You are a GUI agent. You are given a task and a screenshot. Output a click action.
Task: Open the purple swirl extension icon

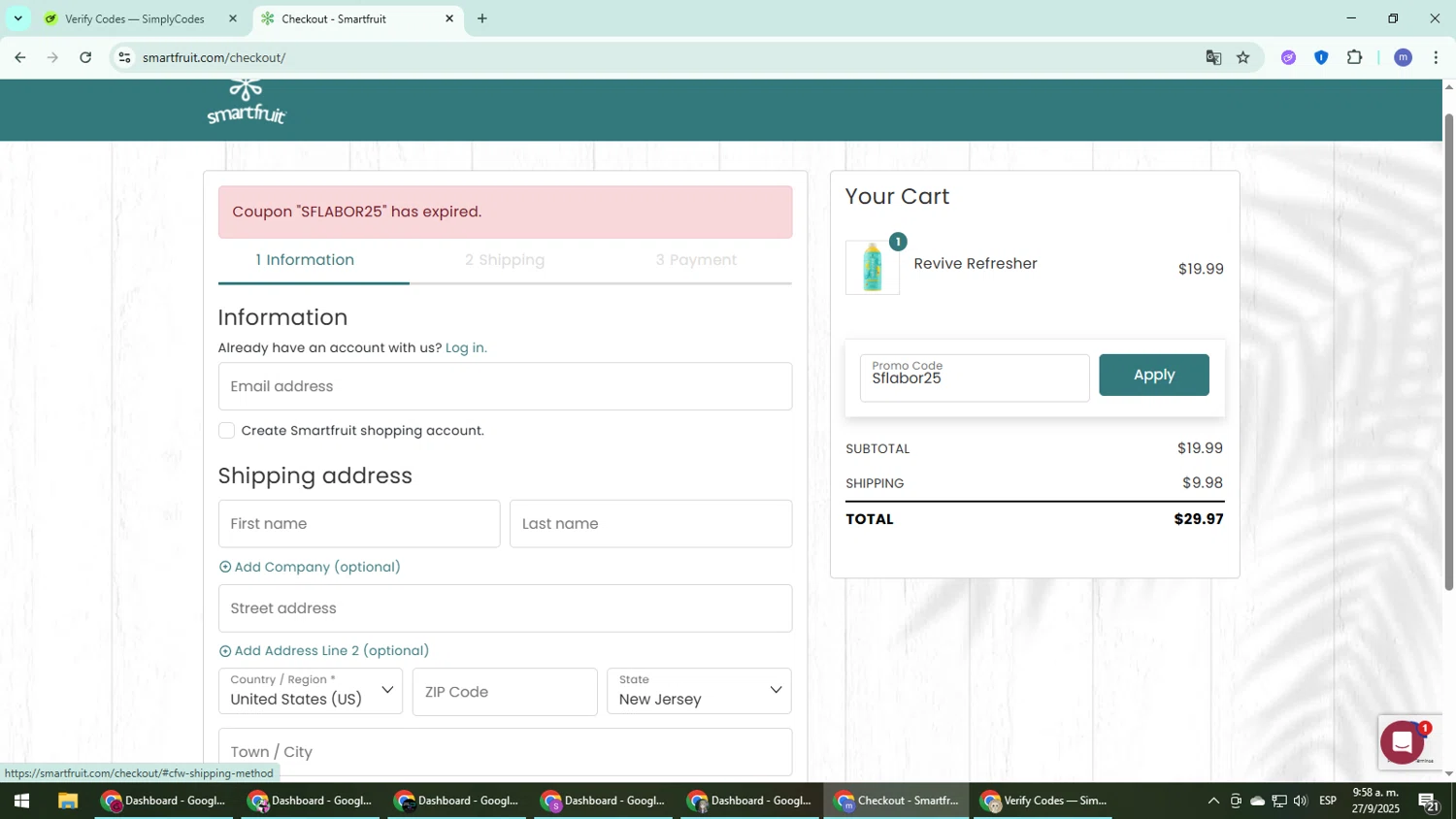click(x=1288, y=58)
